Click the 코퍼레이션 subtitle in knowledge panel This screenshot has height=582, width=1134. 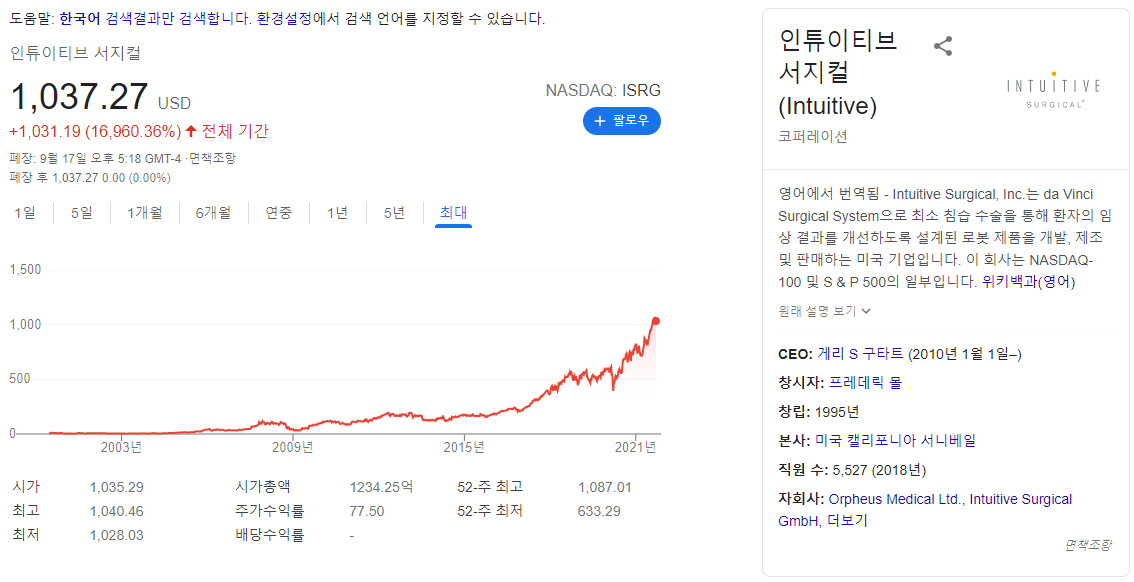[813, 136]
